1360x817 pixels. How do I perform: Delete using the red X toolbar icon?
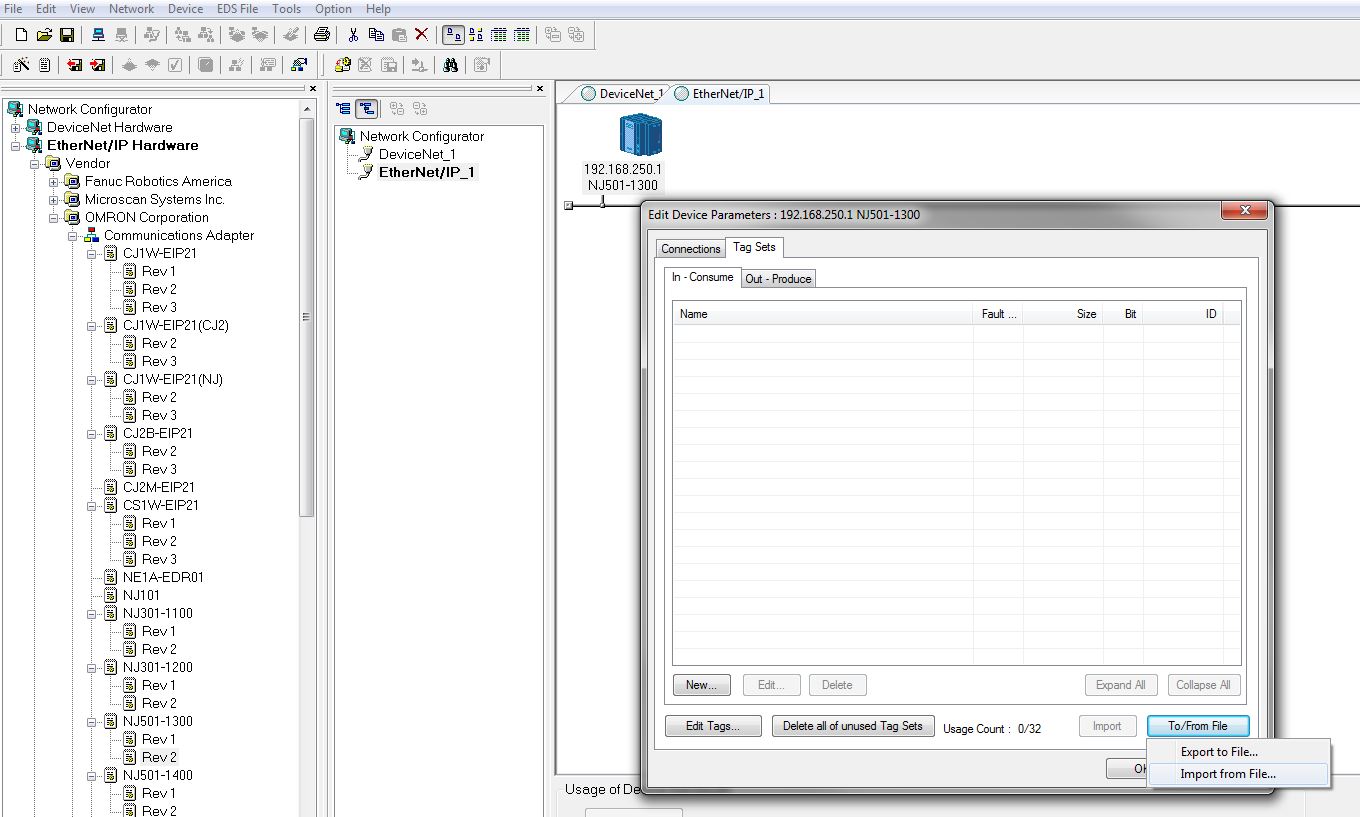[419, 34]
